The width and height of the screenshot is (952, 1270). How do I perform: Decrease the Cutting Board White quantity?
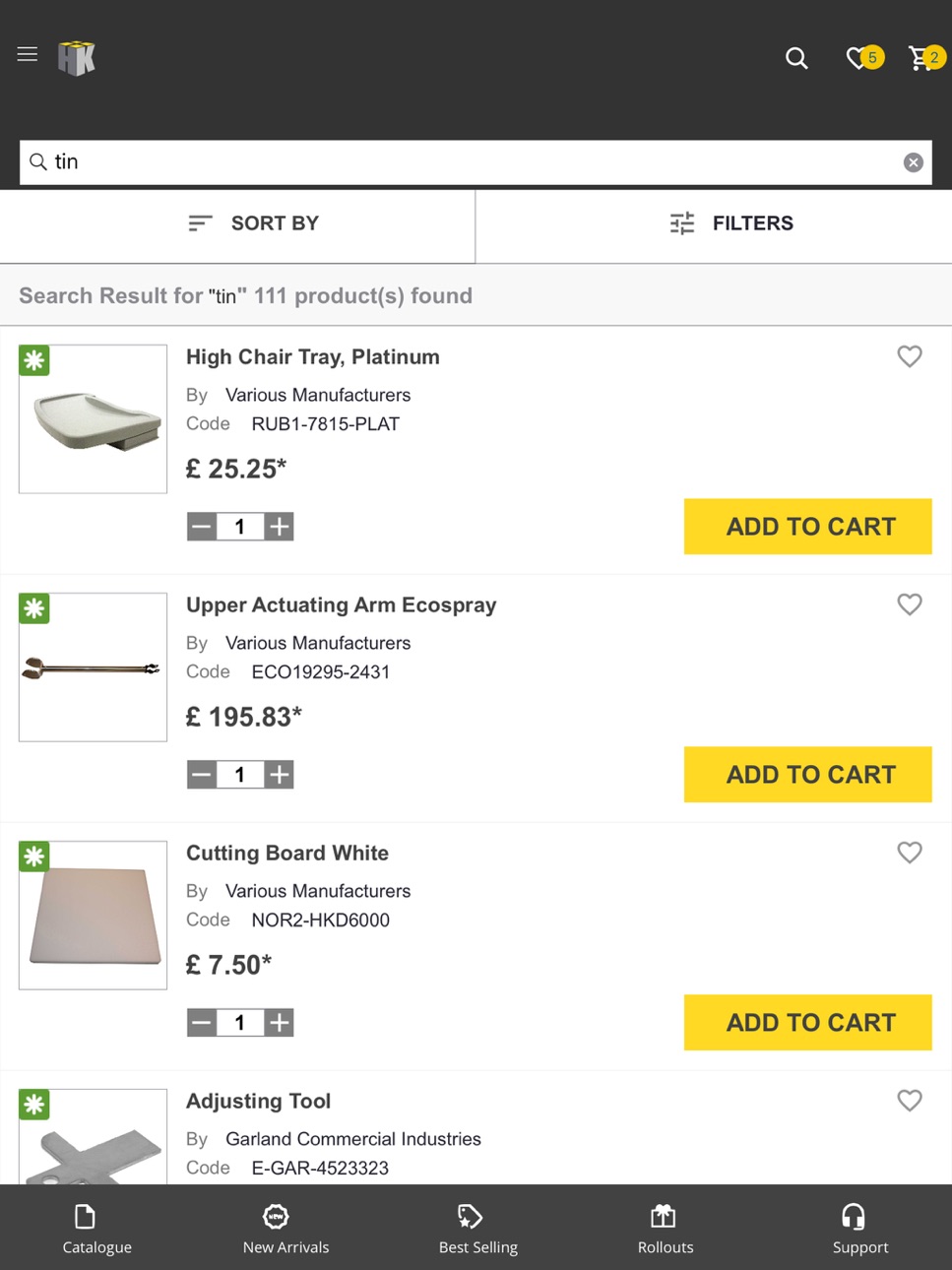coord(202,1023)
